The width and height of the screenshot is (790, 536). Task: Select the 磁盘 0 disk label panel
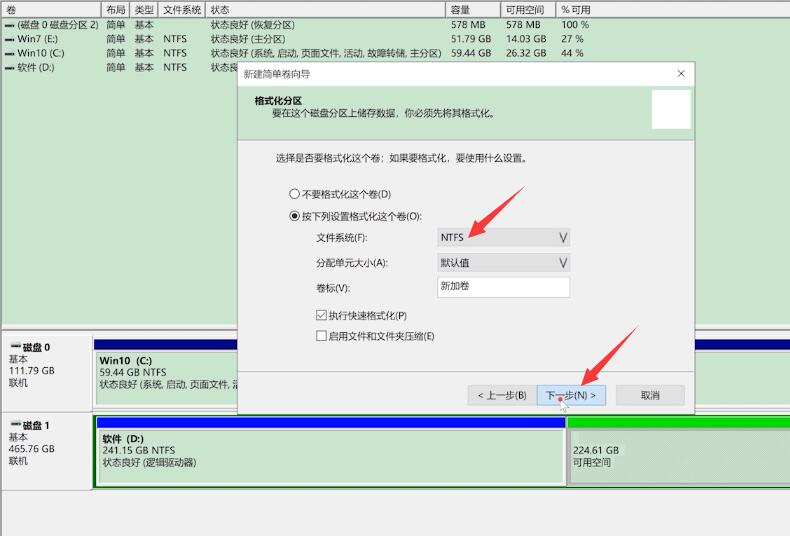(47, 372)
